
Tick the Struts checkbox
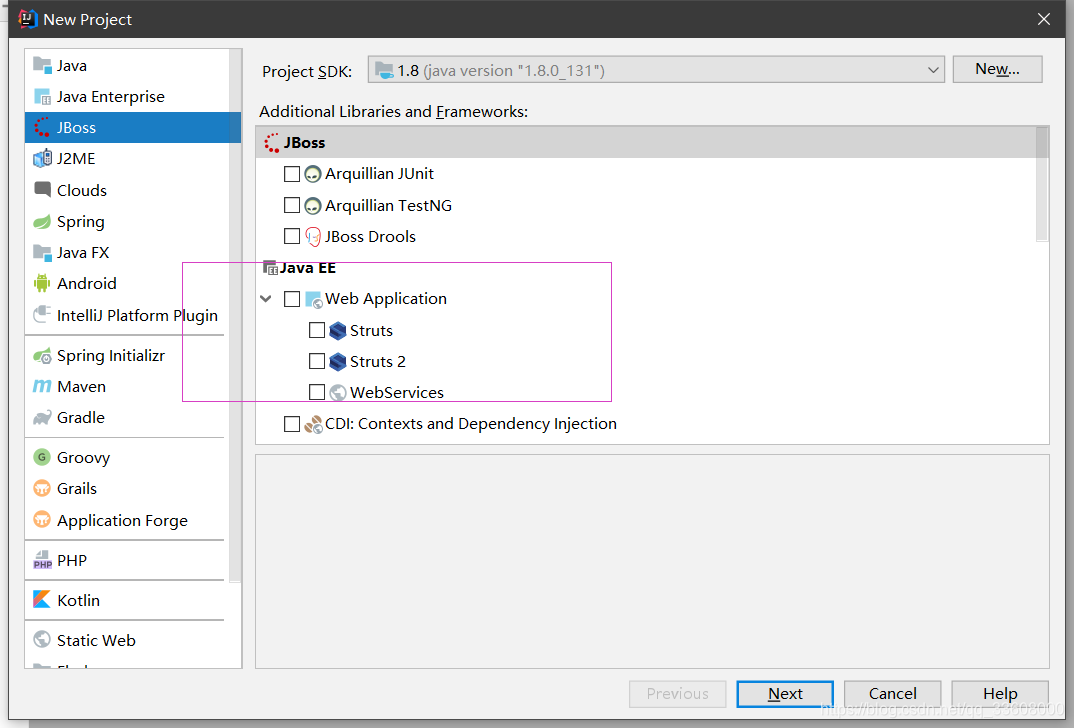point(316,330)
